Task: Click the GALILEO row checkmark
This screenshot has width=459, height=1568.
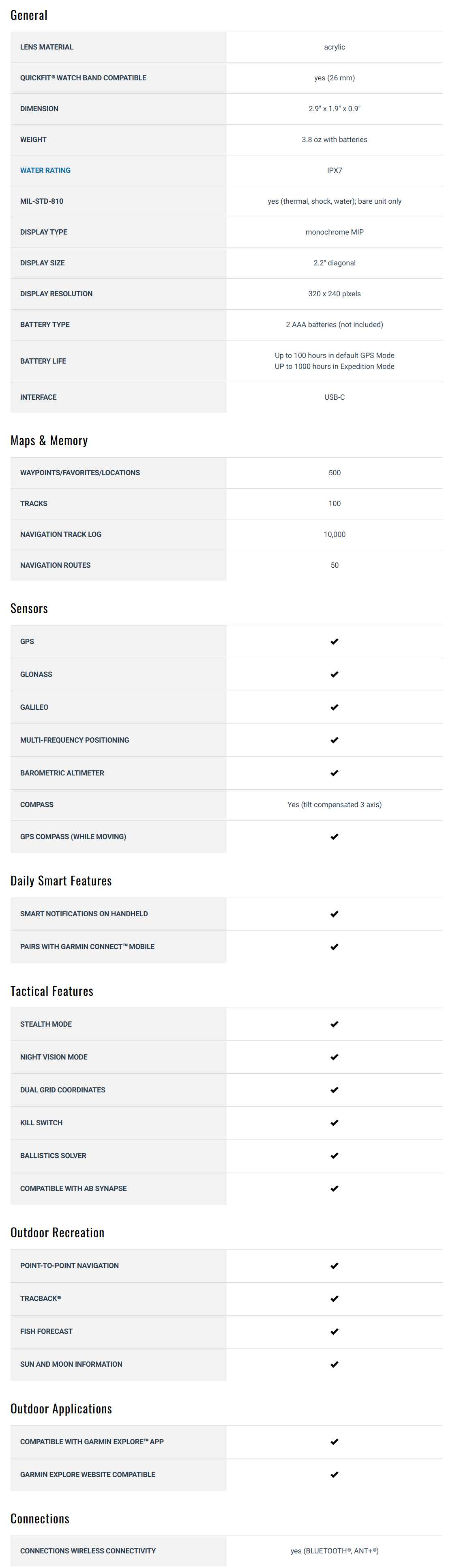Action: click(x=335, y=707)
